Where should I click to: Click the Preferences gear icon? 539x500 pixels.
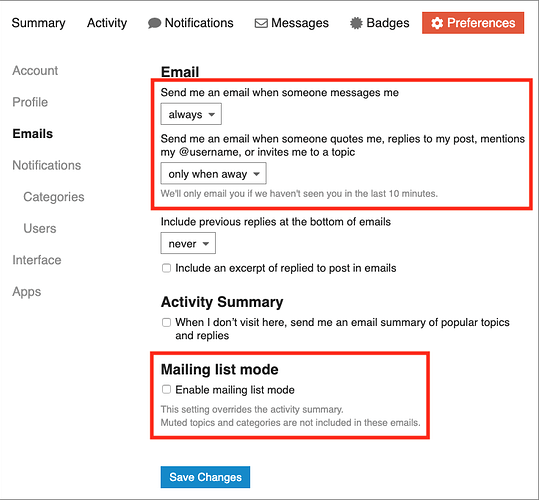pos(437,23)
